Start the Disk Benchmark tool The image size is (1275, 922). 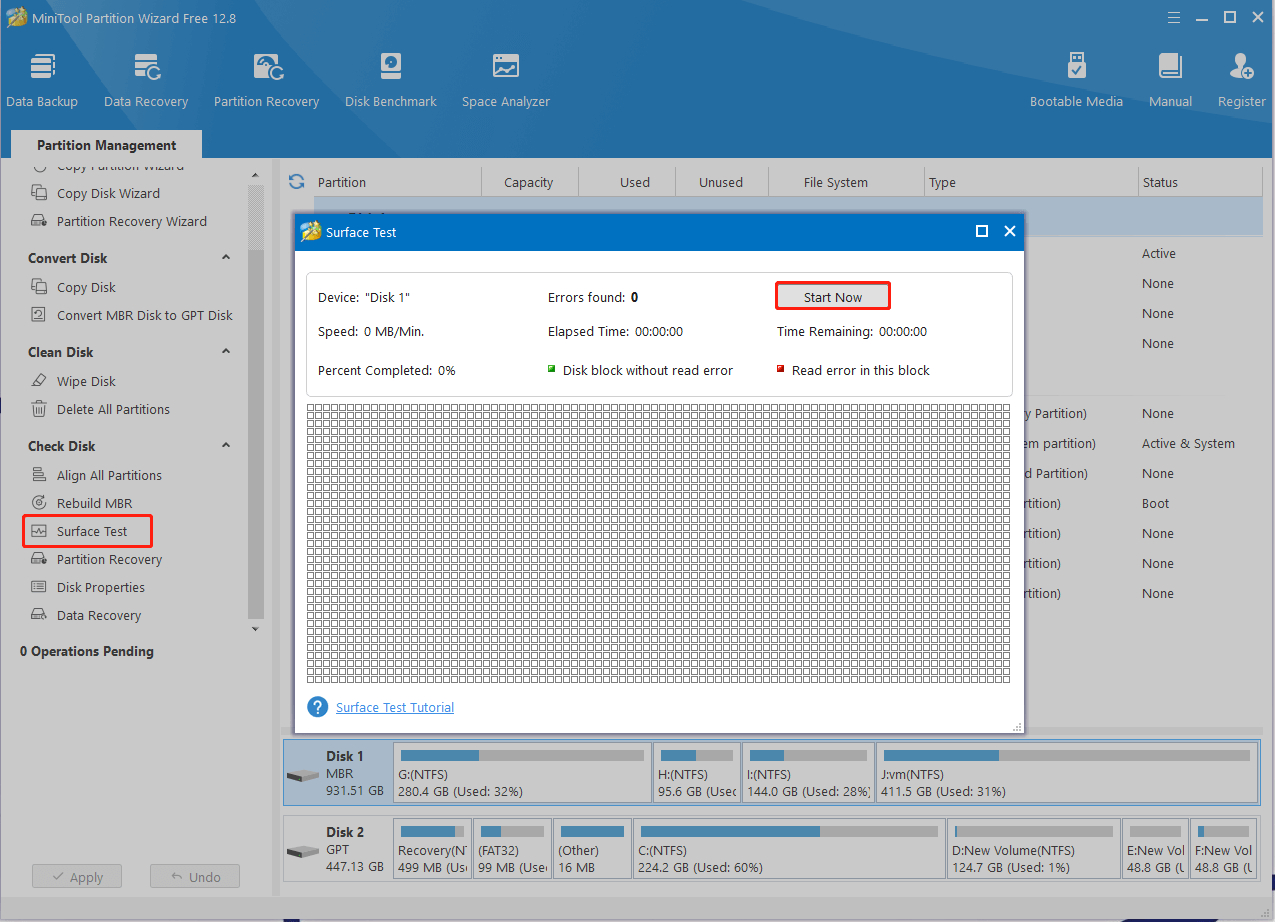tap(391, 80)
